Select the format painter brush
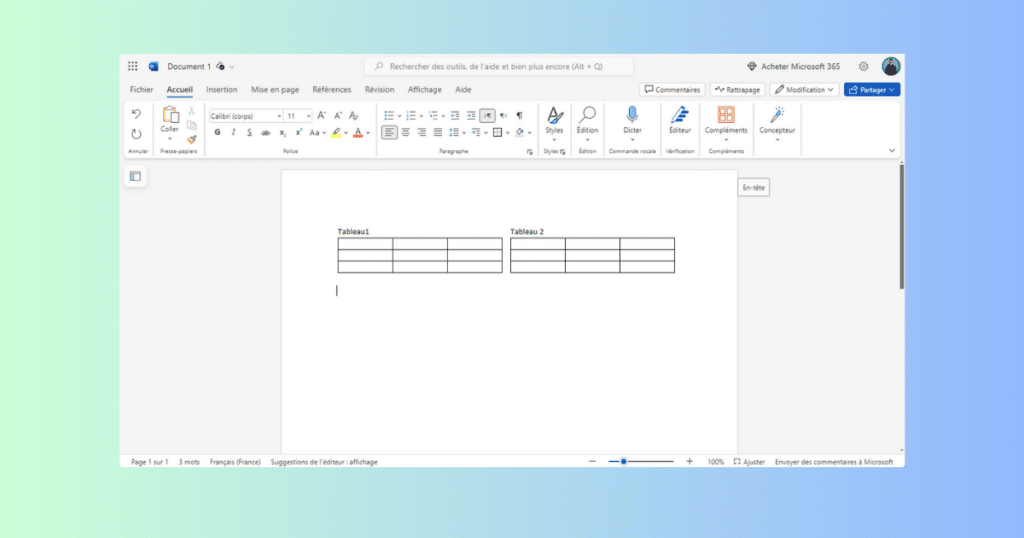This screenshot has height=538, width=1024. [x=191, y=139]
